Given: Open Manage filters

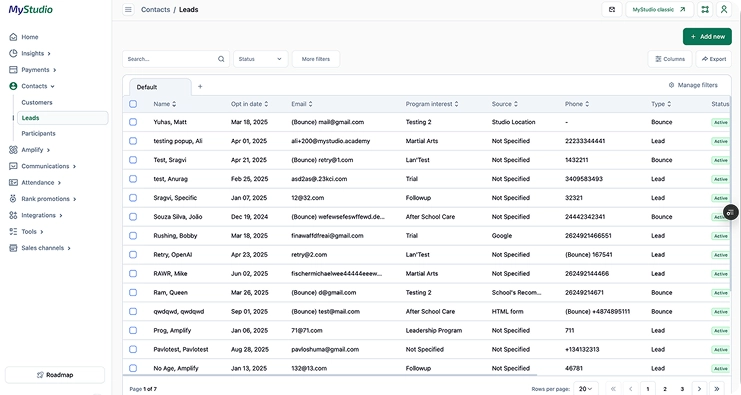Looking at the screenshot, I should pyautogui.click(x=693, y=85).
